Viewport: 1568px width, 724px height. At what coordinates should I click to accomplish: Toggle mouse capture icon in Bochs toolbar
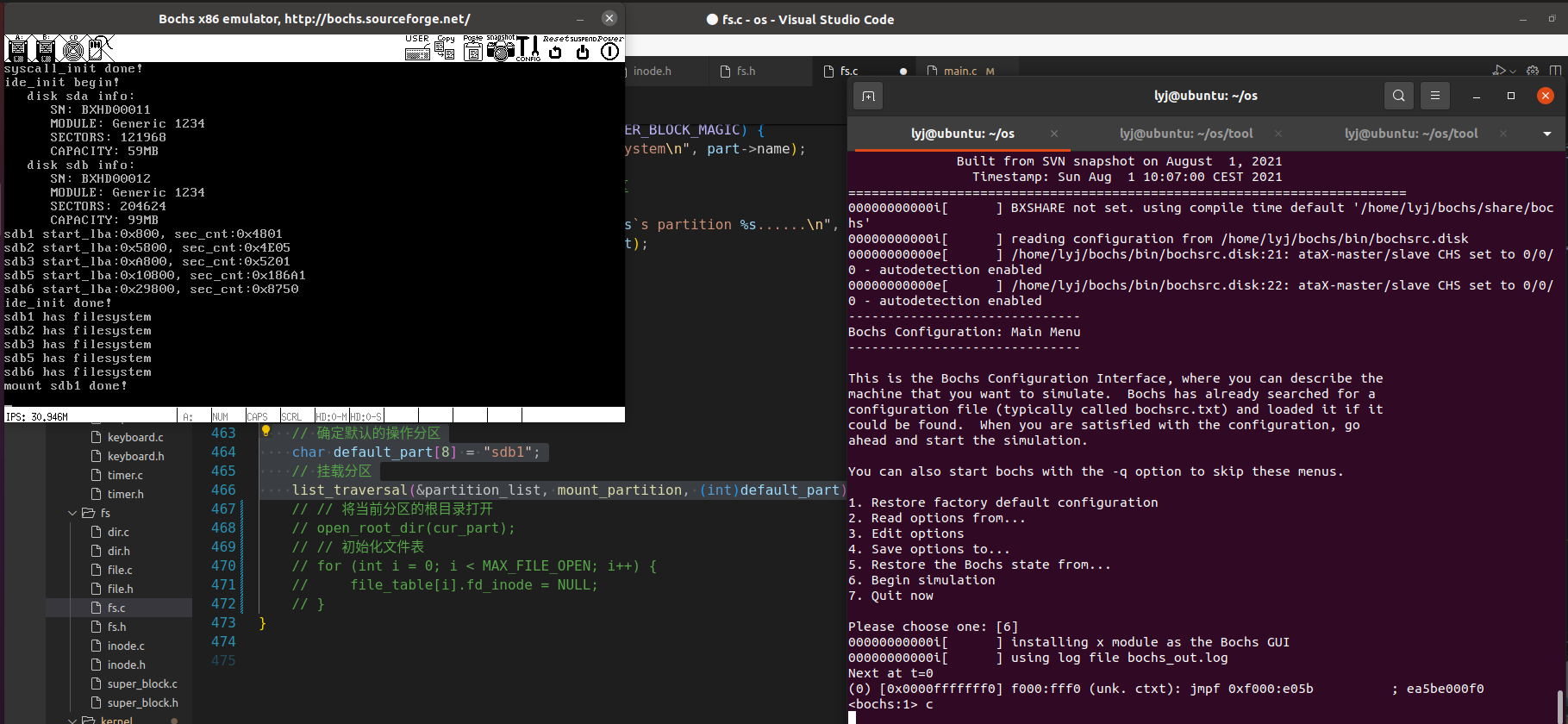point(101,49)
